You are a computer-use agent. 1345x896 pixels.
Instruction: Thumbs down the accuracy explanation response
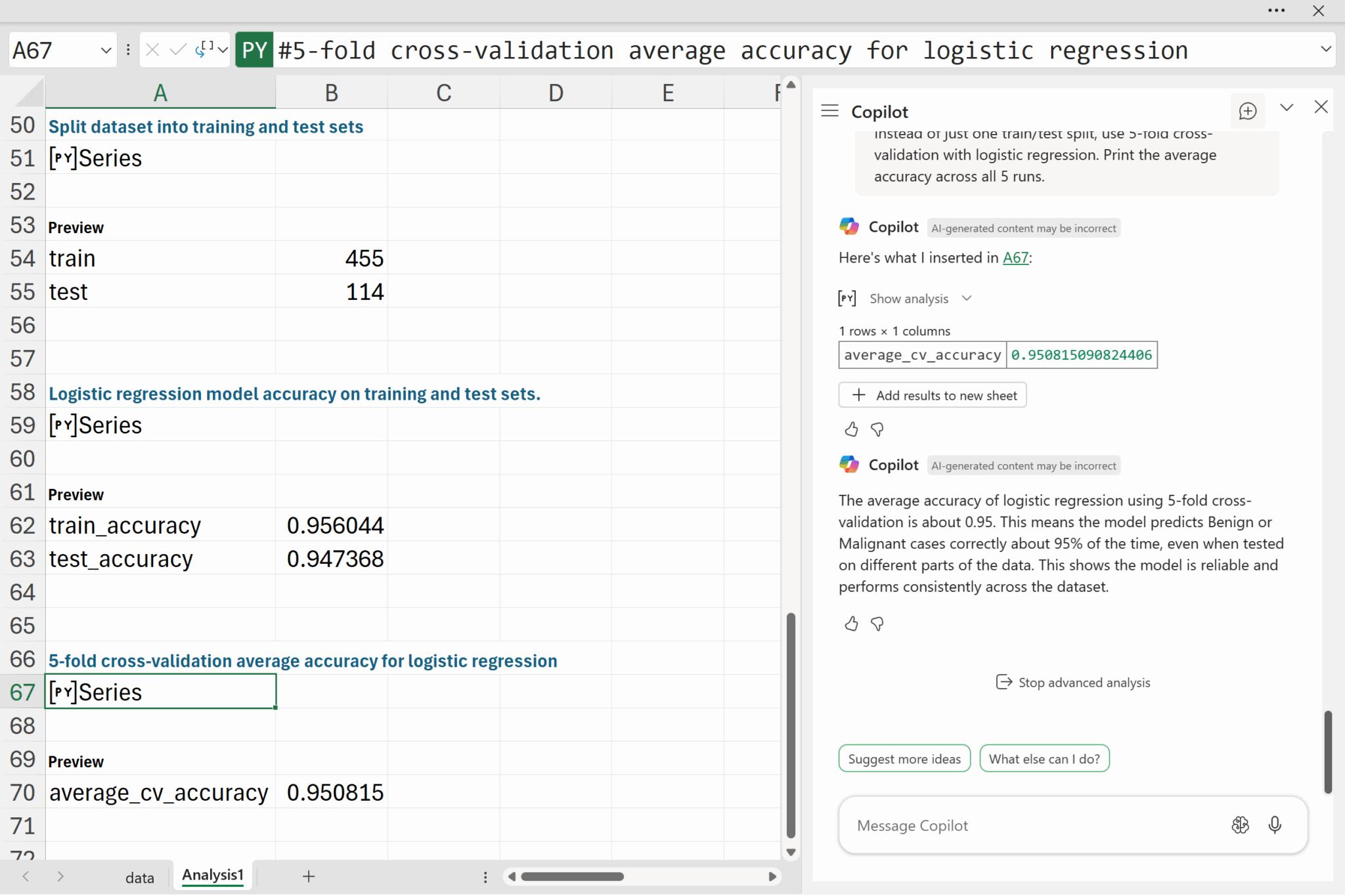(877, 624)
